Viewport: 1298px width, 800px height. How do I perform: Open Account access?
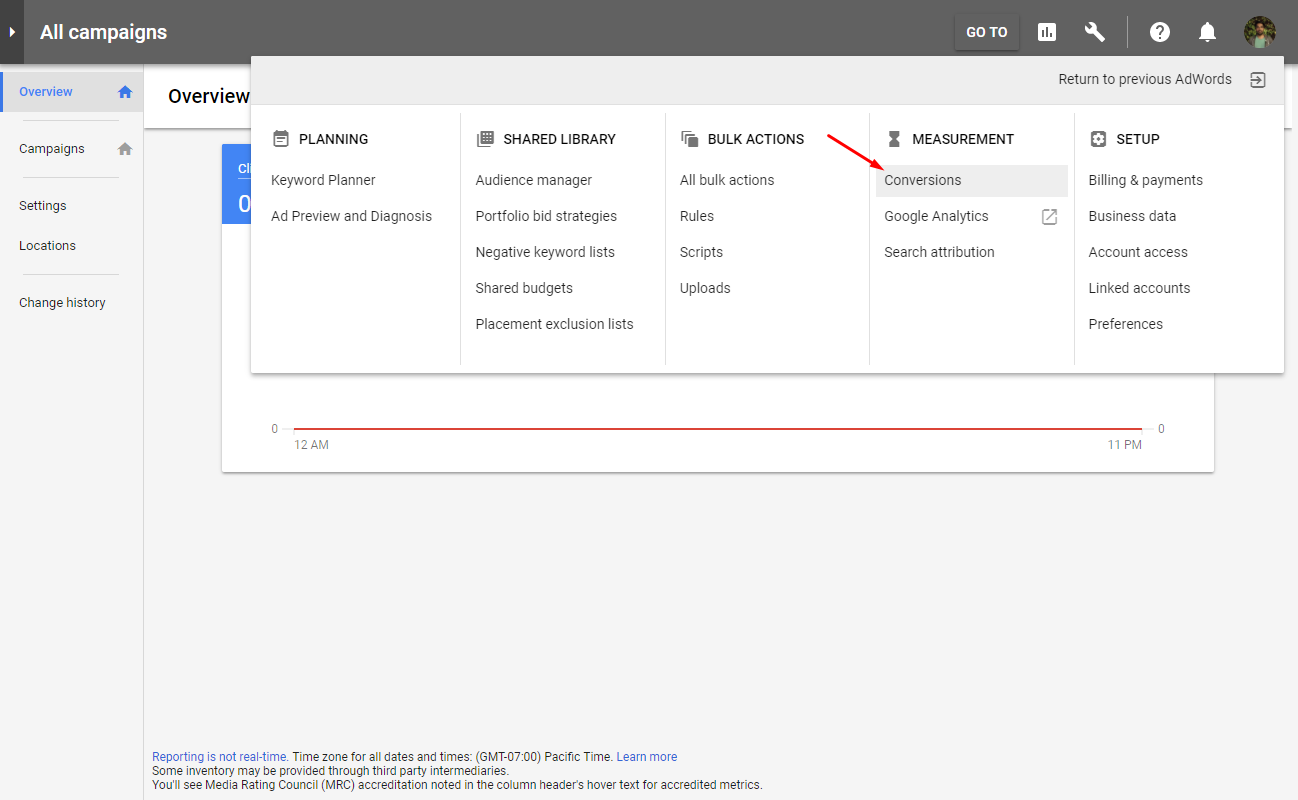coord(1138,252)
